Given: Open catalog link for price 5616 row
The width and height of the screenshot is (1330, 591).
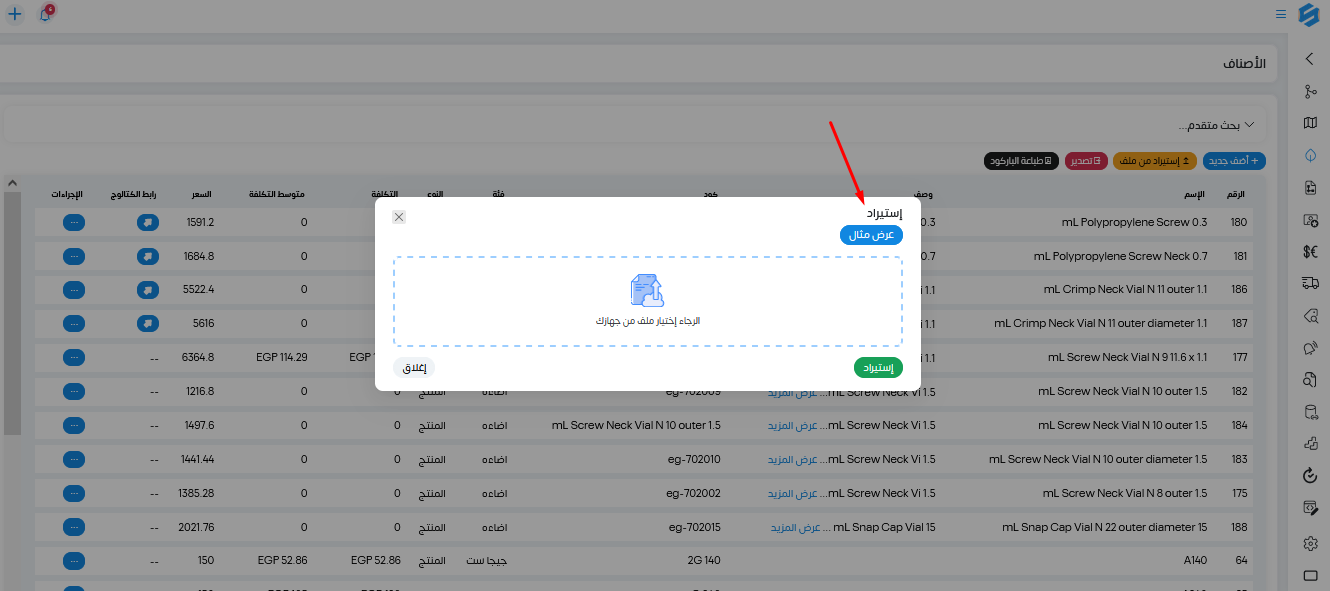Looking at the screenshot, I should coord(148,323).
